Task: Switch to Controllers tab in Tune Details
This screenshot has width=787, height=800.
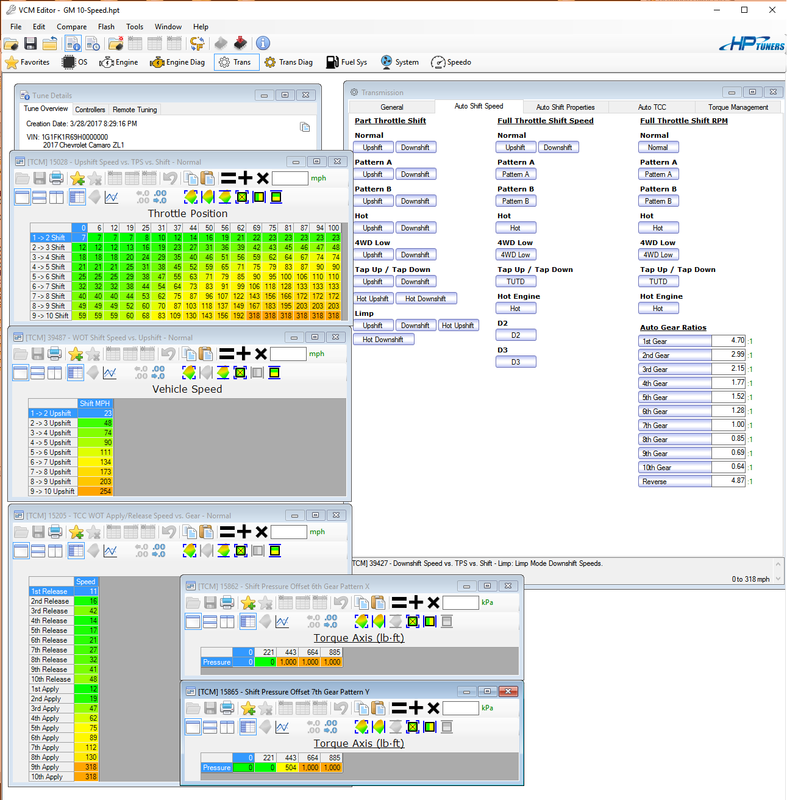Action: (x=90, y=110)
